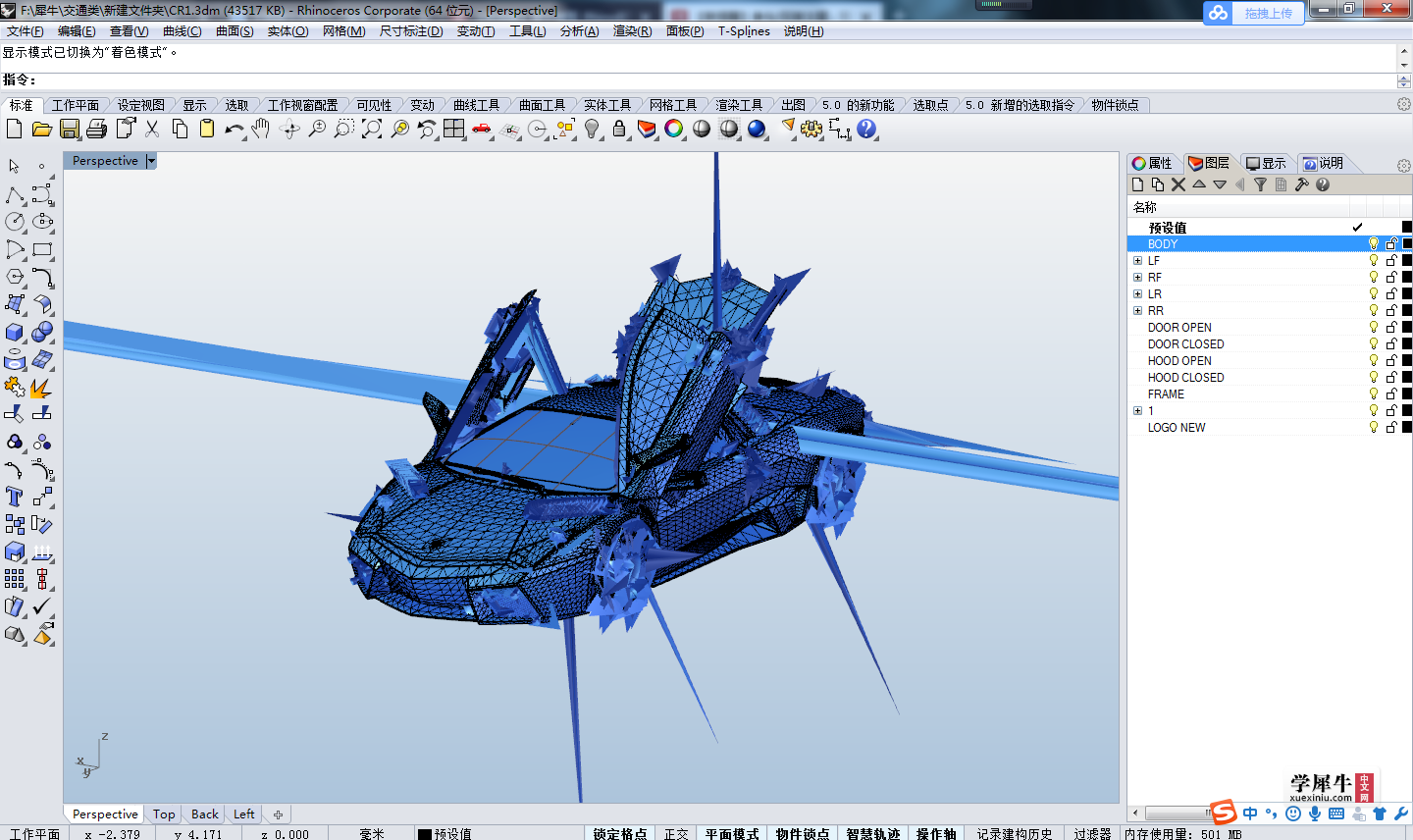Screen dimensions: 1413x840
Task: Expand the RR layer tree
Action: click(1137, 311)
